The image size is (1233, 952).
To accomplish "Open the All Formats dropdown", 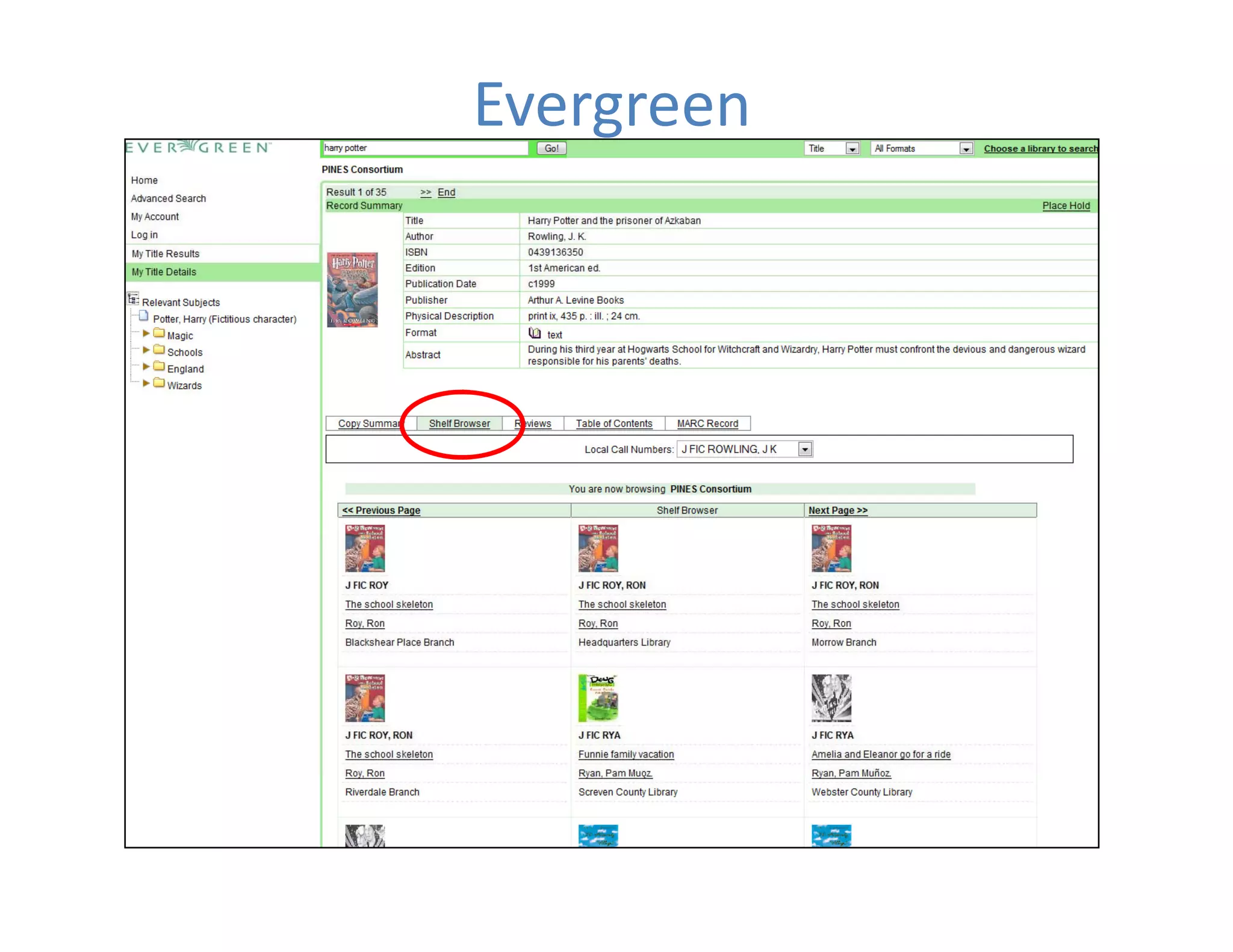I will tap(966, 149).
